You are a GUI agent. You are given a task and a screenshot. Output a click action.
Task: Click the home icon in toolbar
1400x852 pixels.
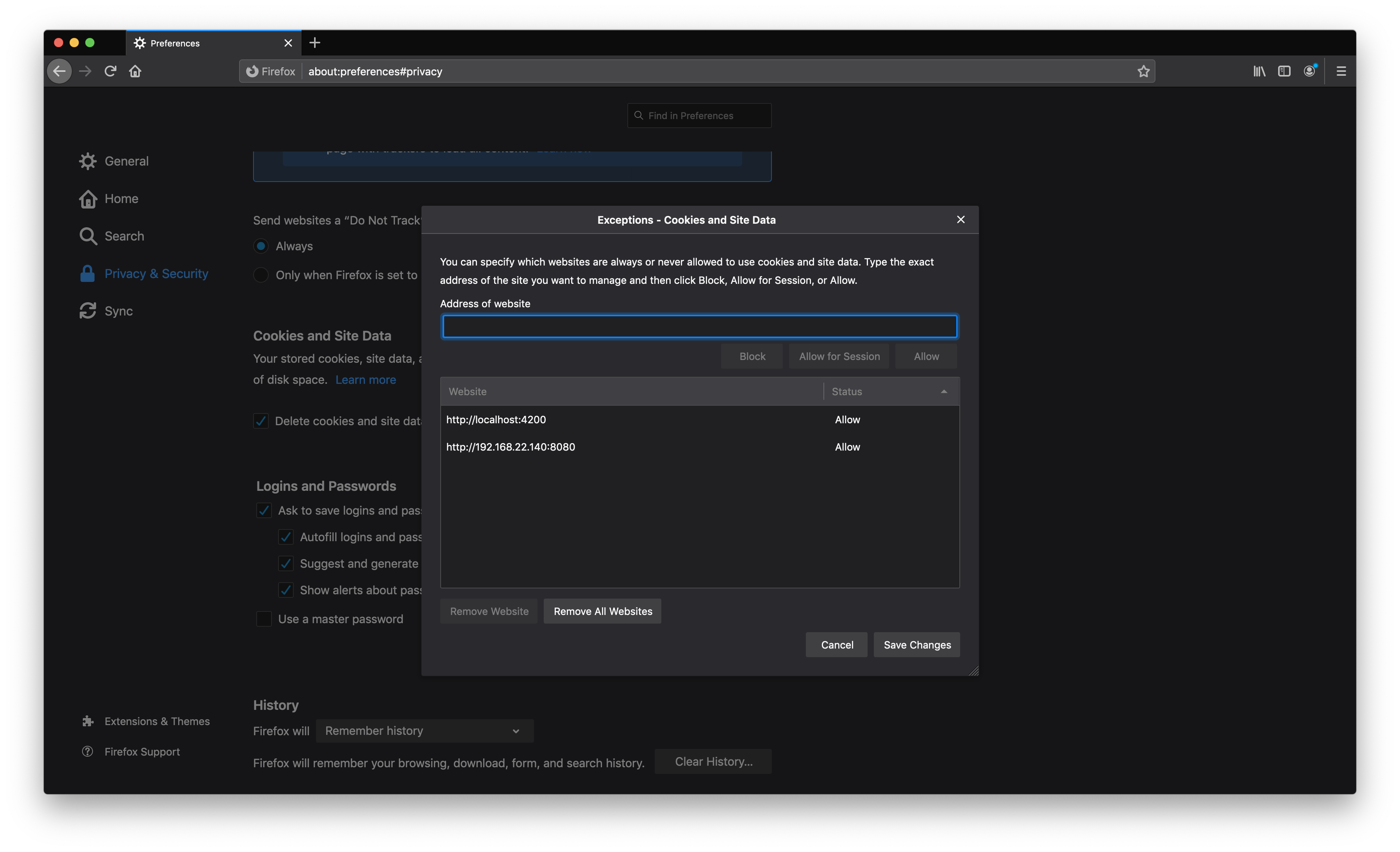pos(135,71)
